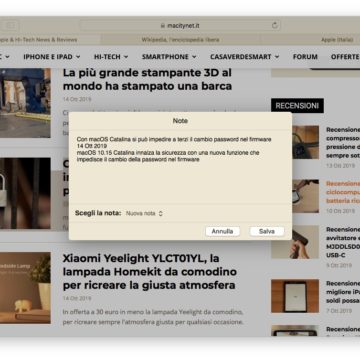
Task: Click the padlock article thumbnail
Action: (x=25, y=193)
